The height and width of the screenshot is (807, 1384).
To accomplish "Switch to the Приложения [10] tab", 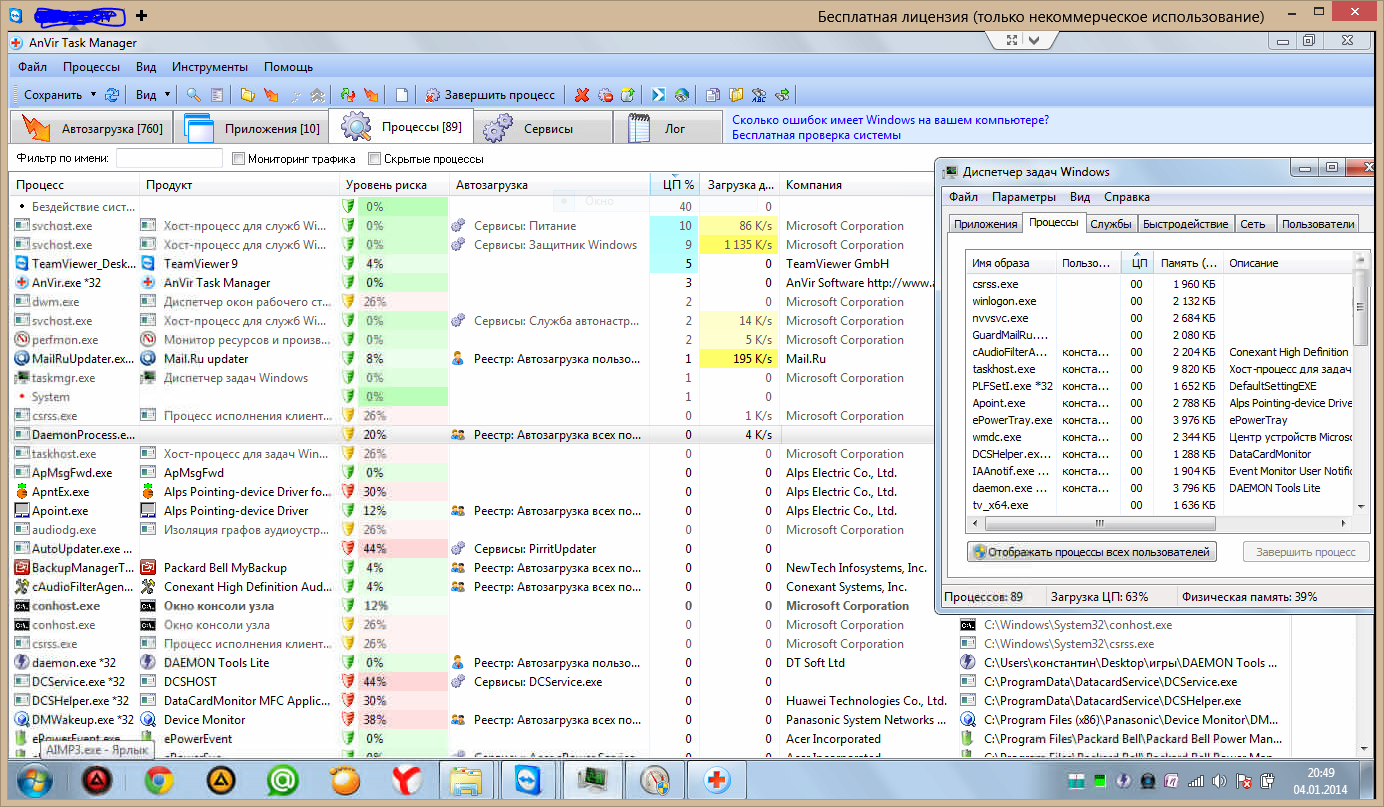I will coord(250,128).
